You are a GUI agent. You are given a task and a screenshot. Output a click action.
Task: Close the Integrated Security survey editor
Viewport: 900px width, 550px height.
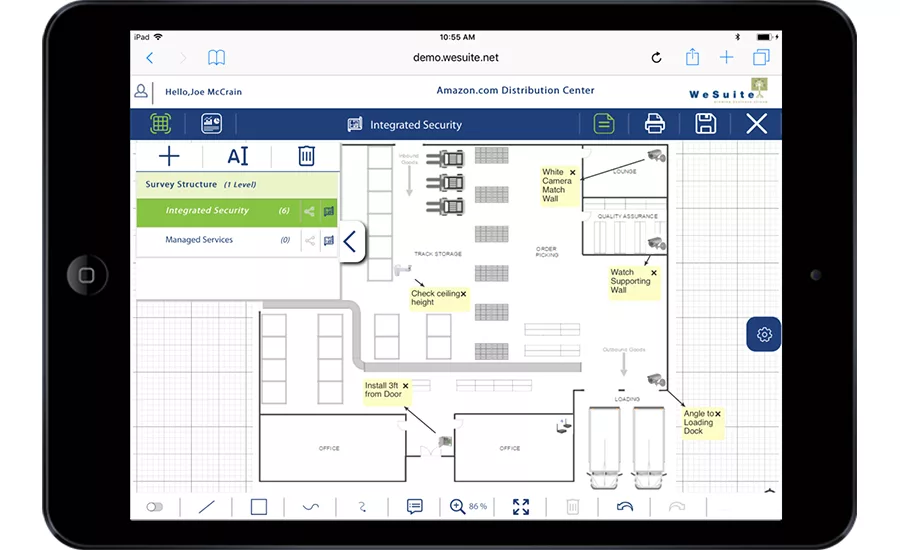pos(757,123)
